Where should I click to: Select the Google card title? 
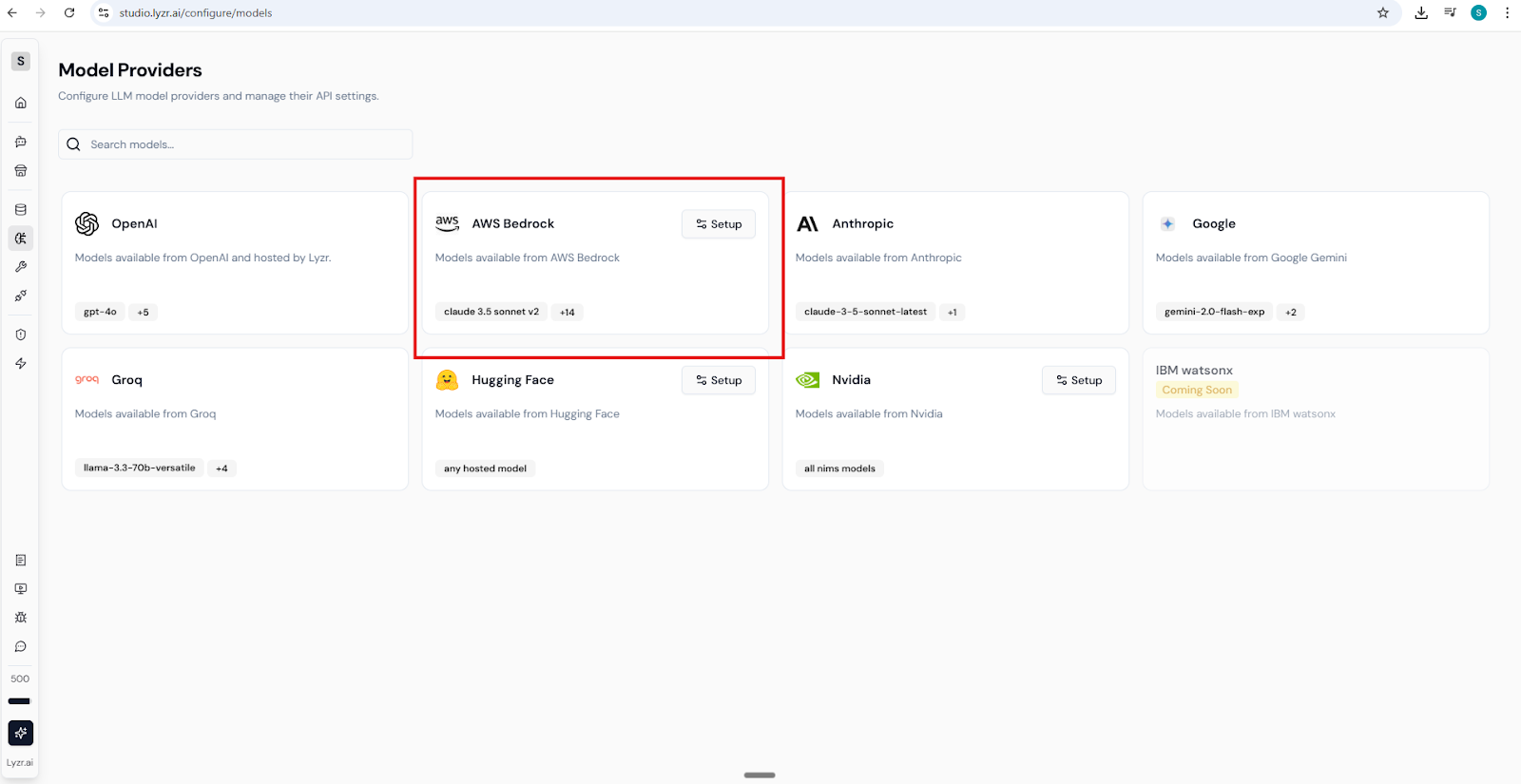point(1214,223)
